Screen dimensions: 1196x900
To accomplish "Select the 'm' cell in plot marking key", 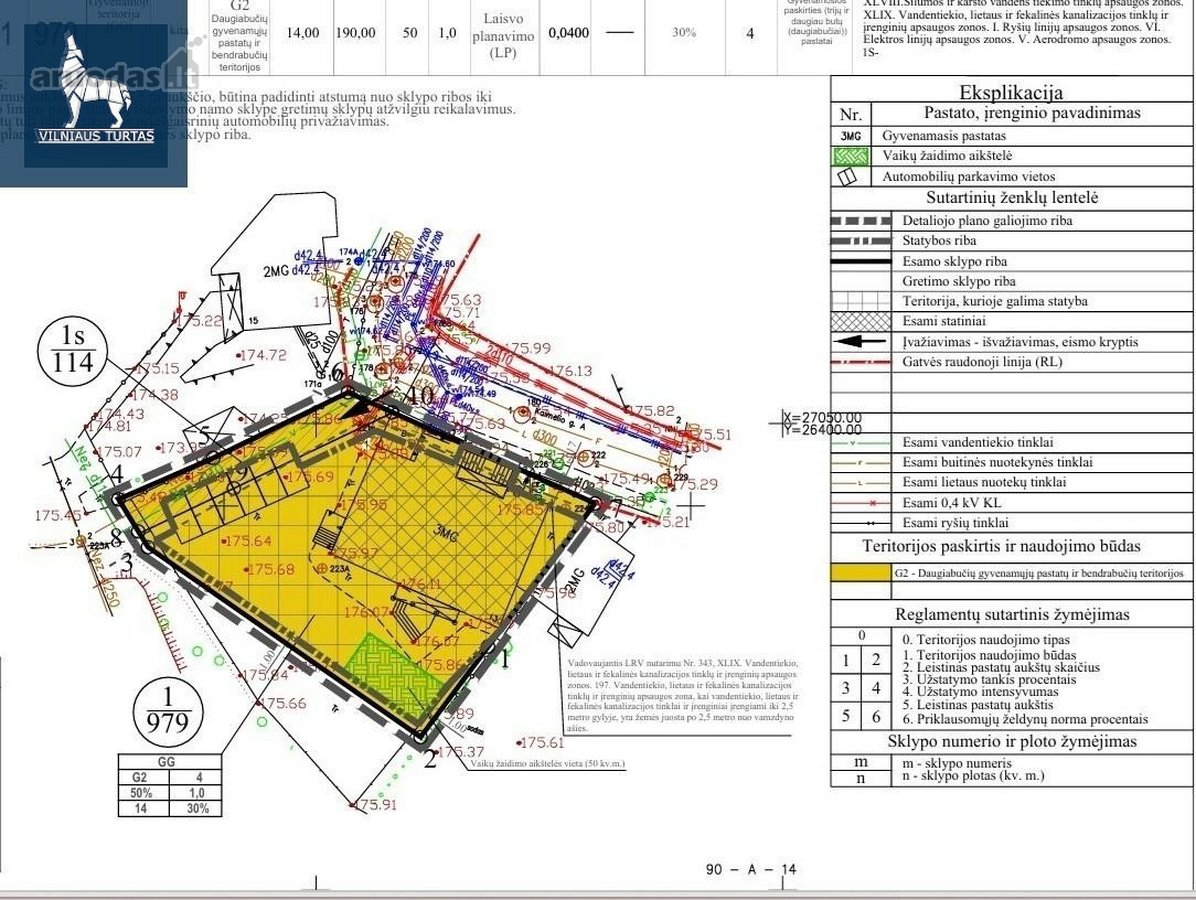I will (861, 762).
